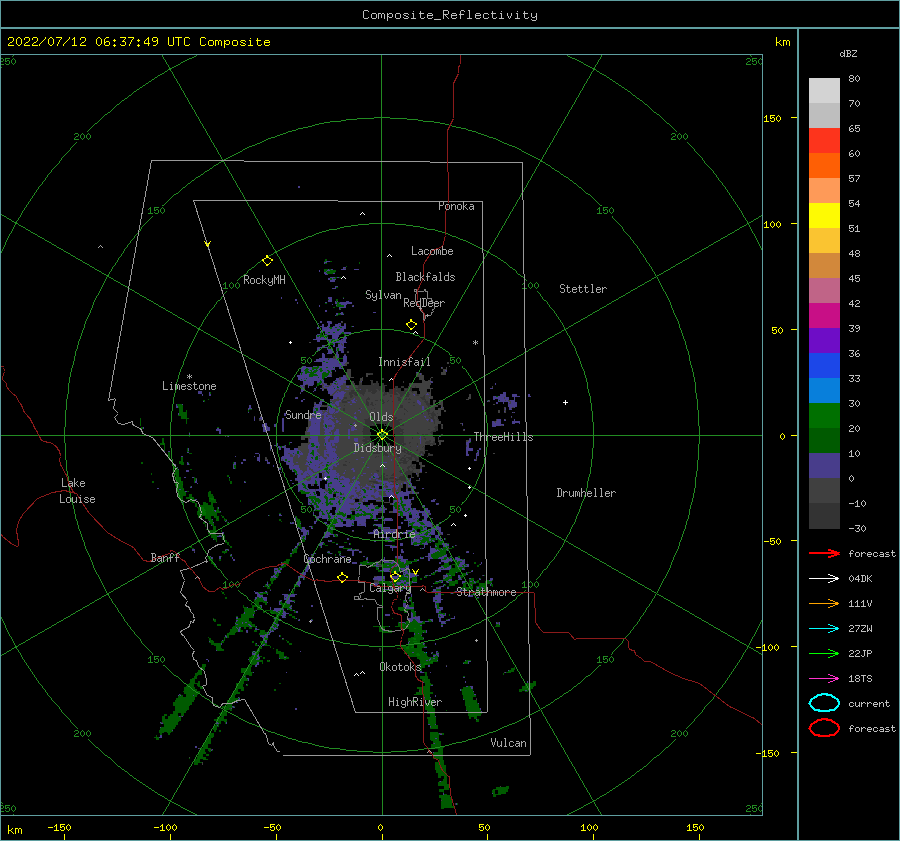Viewport: 900px width, 841px height.
Task: Click the -150 tick on bottom axis
Action: [59, 827]
